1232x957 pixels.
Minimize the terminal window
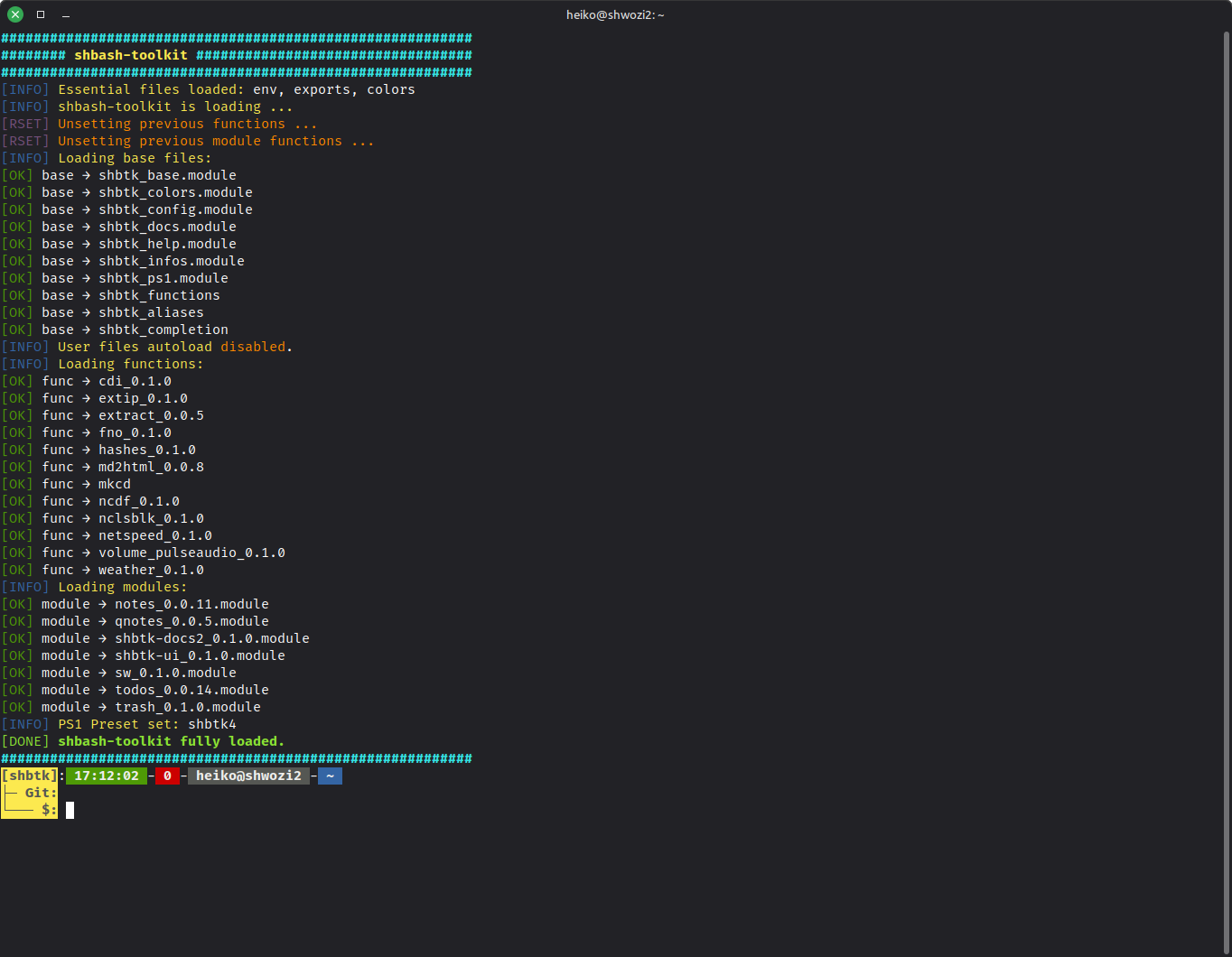pos(66,14)
